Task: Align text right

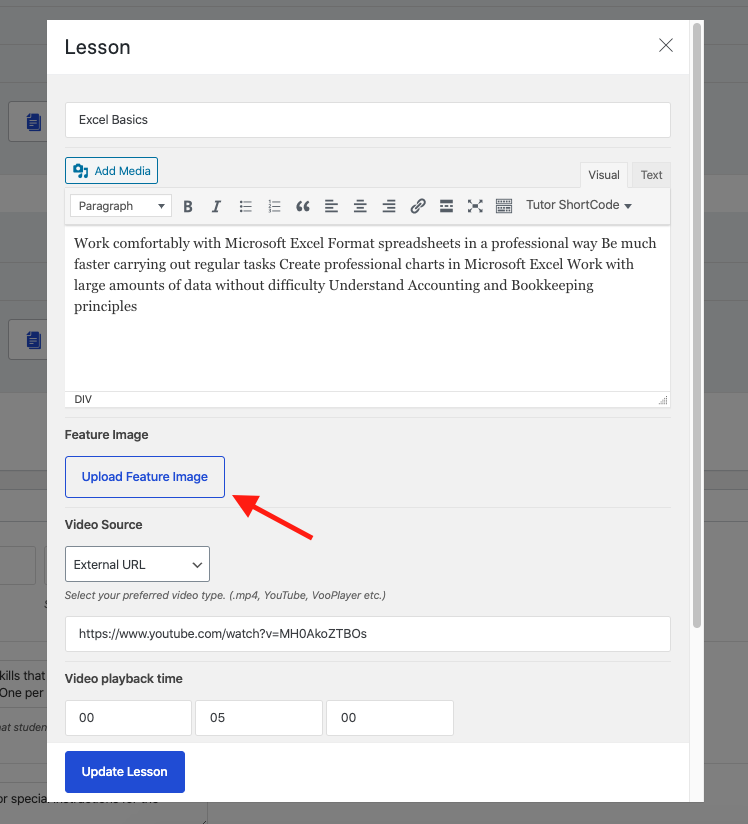Action: [389, 206]
